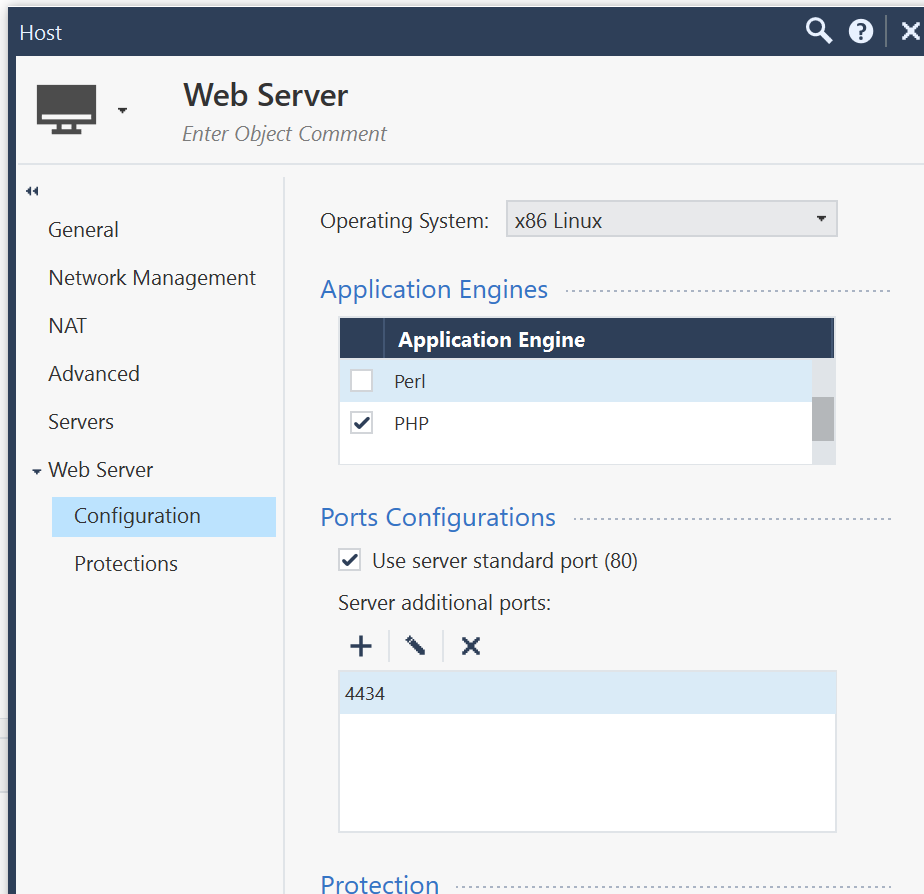Open the Operating System dropdown

[x=671, y=220]
